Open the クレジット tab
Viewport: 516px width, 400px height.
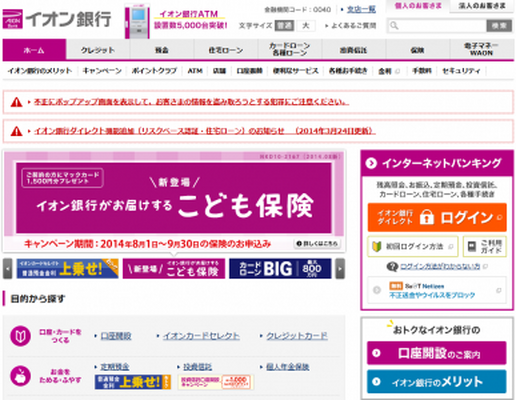(98, 50)
